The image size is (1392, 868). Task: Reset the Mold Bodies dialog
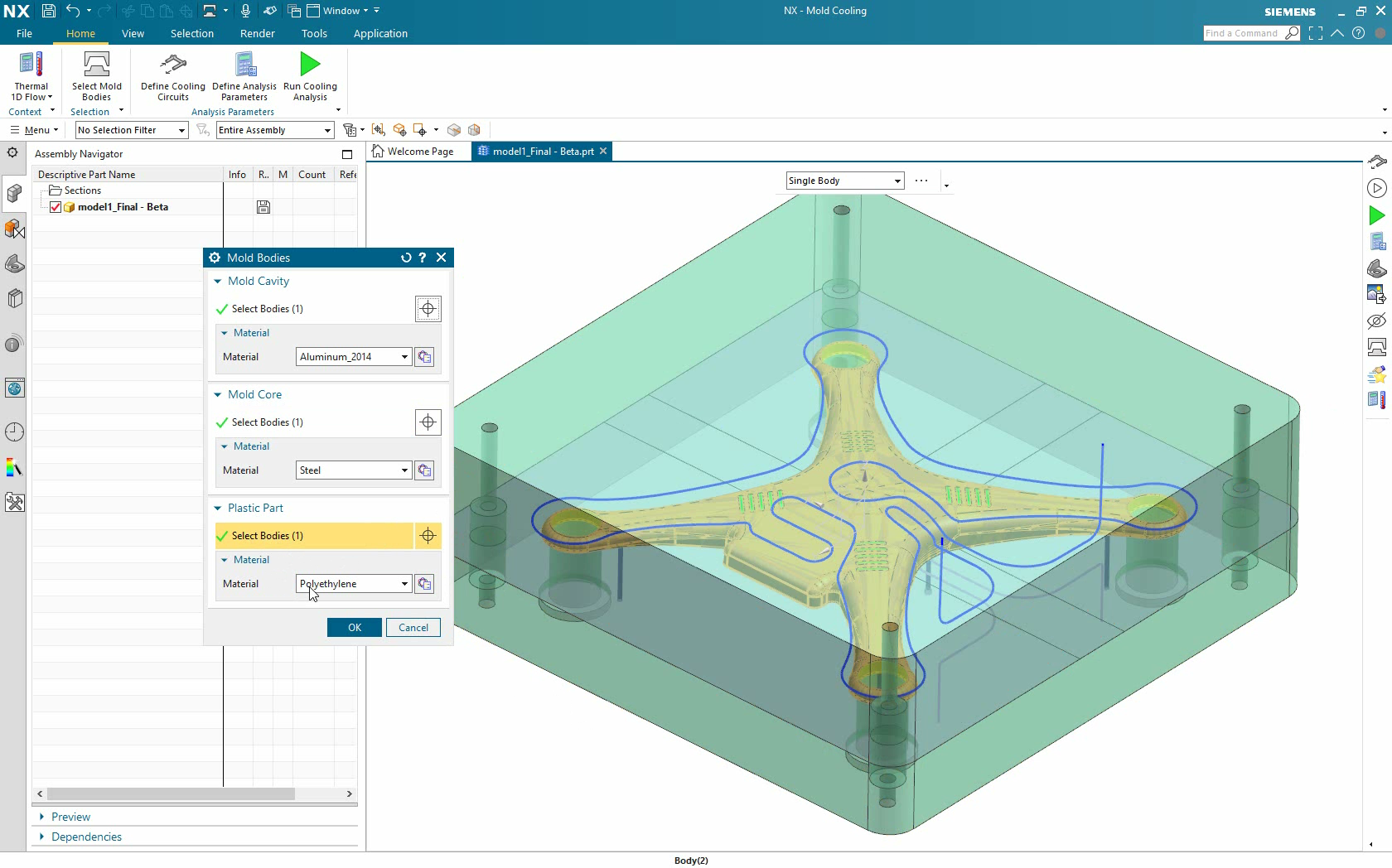tap(405, 258)
